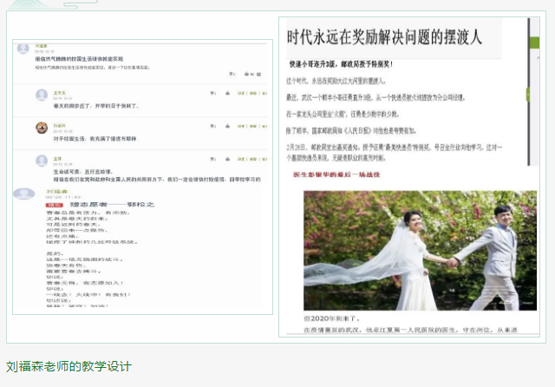Click the comment text 生命诚可贵，且行且珍惜
This screenshot has height=387, width=555.
pos(83,172)
